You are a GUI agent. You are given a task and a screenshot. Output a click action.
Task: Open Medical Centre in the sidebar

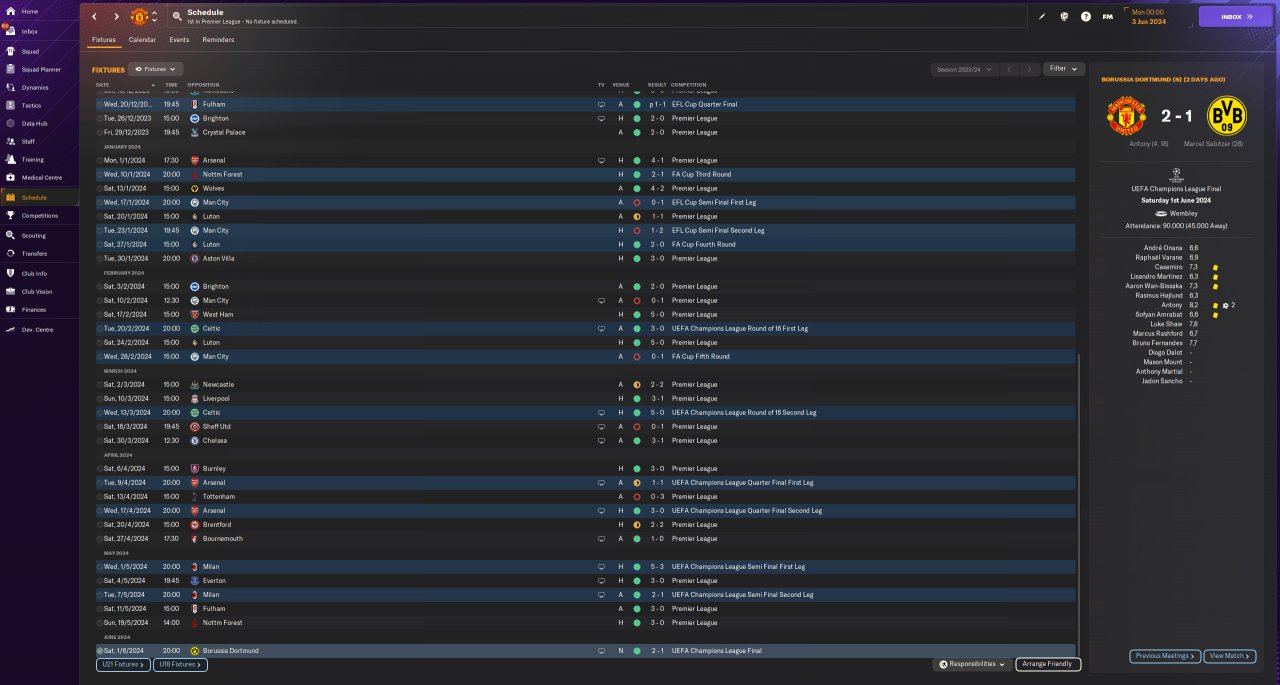coord(41,177)
